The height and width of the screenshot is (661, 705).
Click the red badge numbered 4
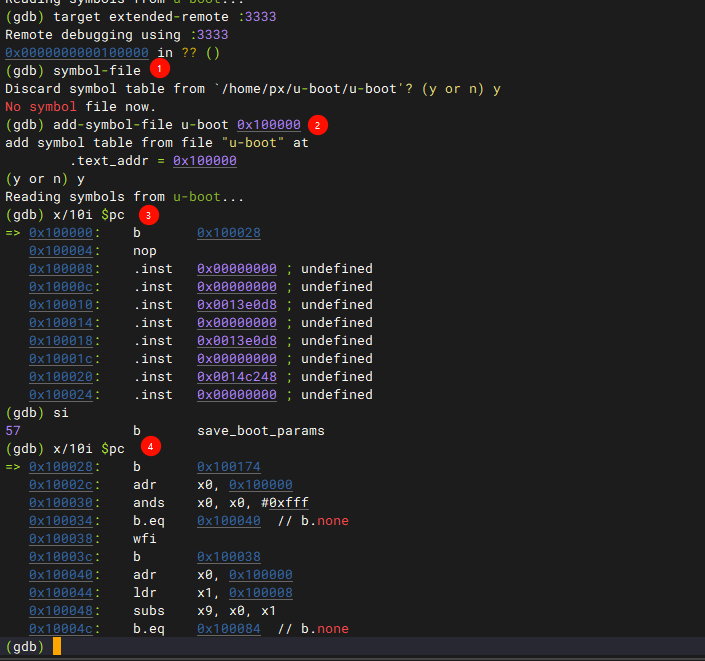[150, 445]
